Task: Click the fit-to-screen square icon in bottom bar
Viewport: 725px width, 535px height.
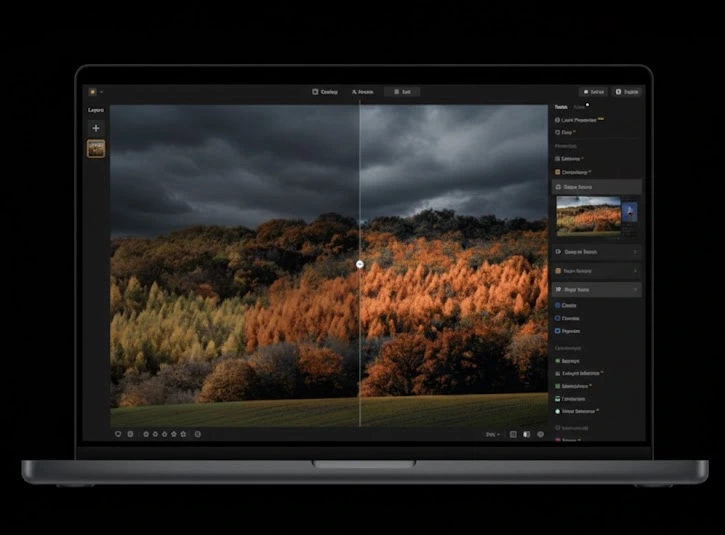Action: 513,435
